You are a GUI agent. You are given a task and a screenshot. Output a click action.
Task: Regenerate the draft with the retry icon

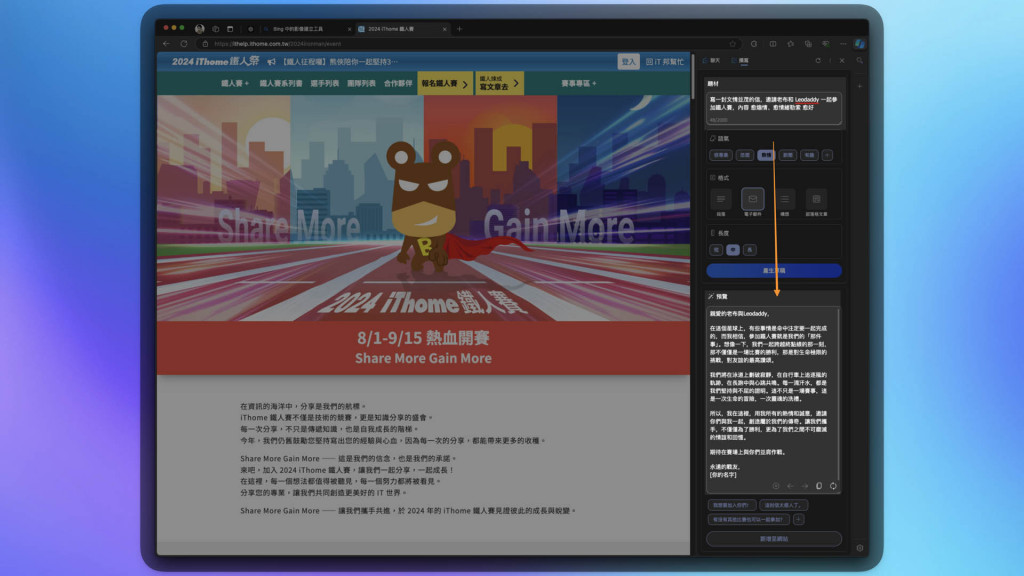pos(833,486)
